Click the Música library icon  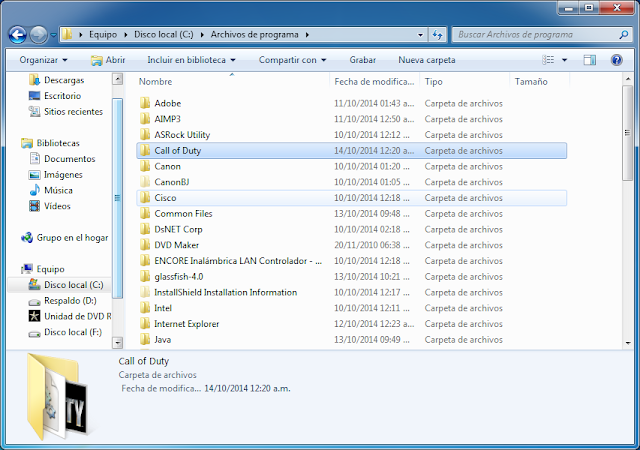coord(35,190)
